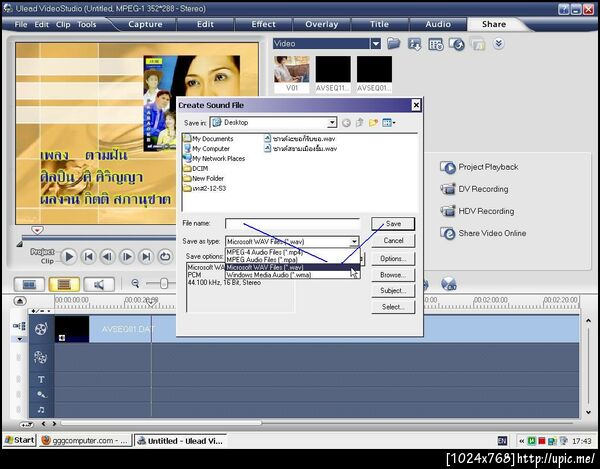The height and width of the screenshot is (469, 600).
Task: Click the go to End button
Action: [146, 257]
